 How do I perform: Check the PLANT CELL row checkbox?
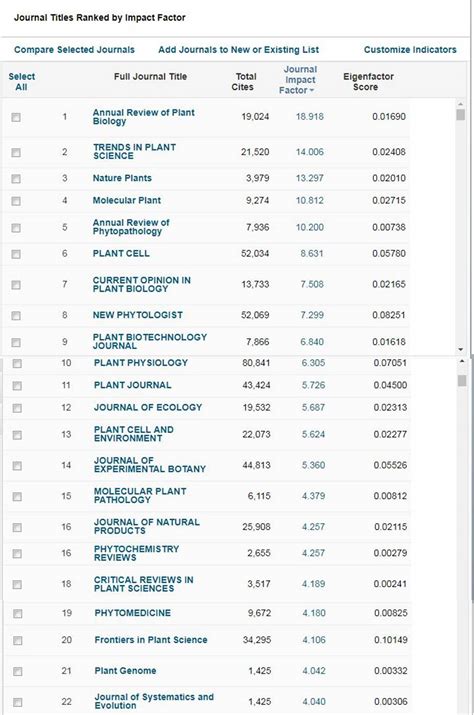point(16,254)
